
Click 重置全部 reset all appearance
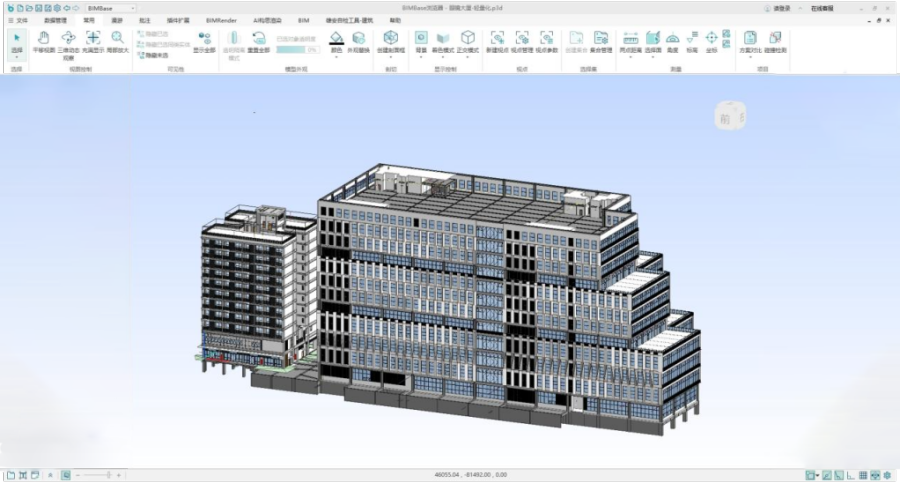point(258,41)
